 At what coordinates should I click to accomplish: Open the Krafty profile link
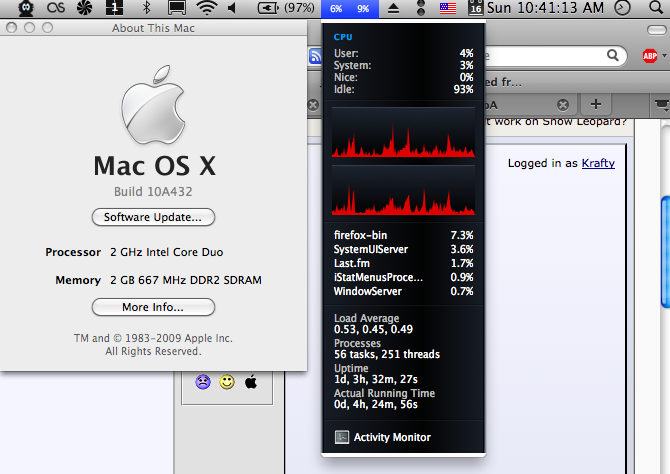click(598, 163)
